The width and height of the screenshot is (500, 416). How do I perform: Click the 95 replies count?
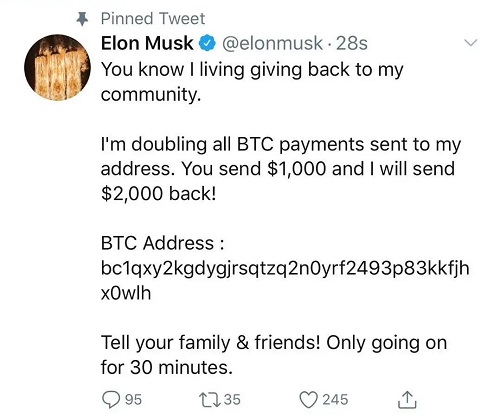click(x=133, y=399)
